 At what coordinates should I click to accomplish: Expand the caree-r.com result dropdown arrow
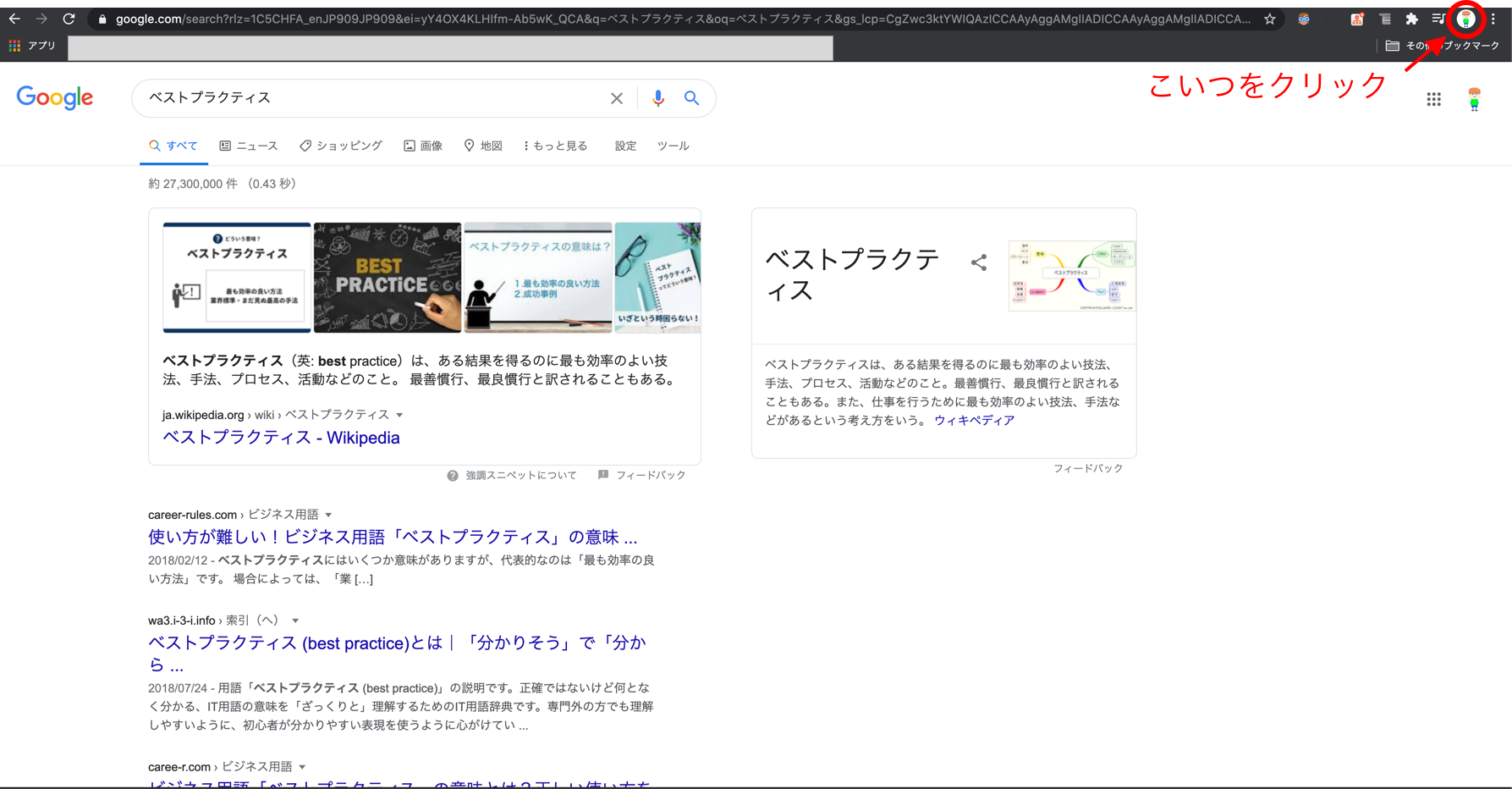[x=302, y=767]
